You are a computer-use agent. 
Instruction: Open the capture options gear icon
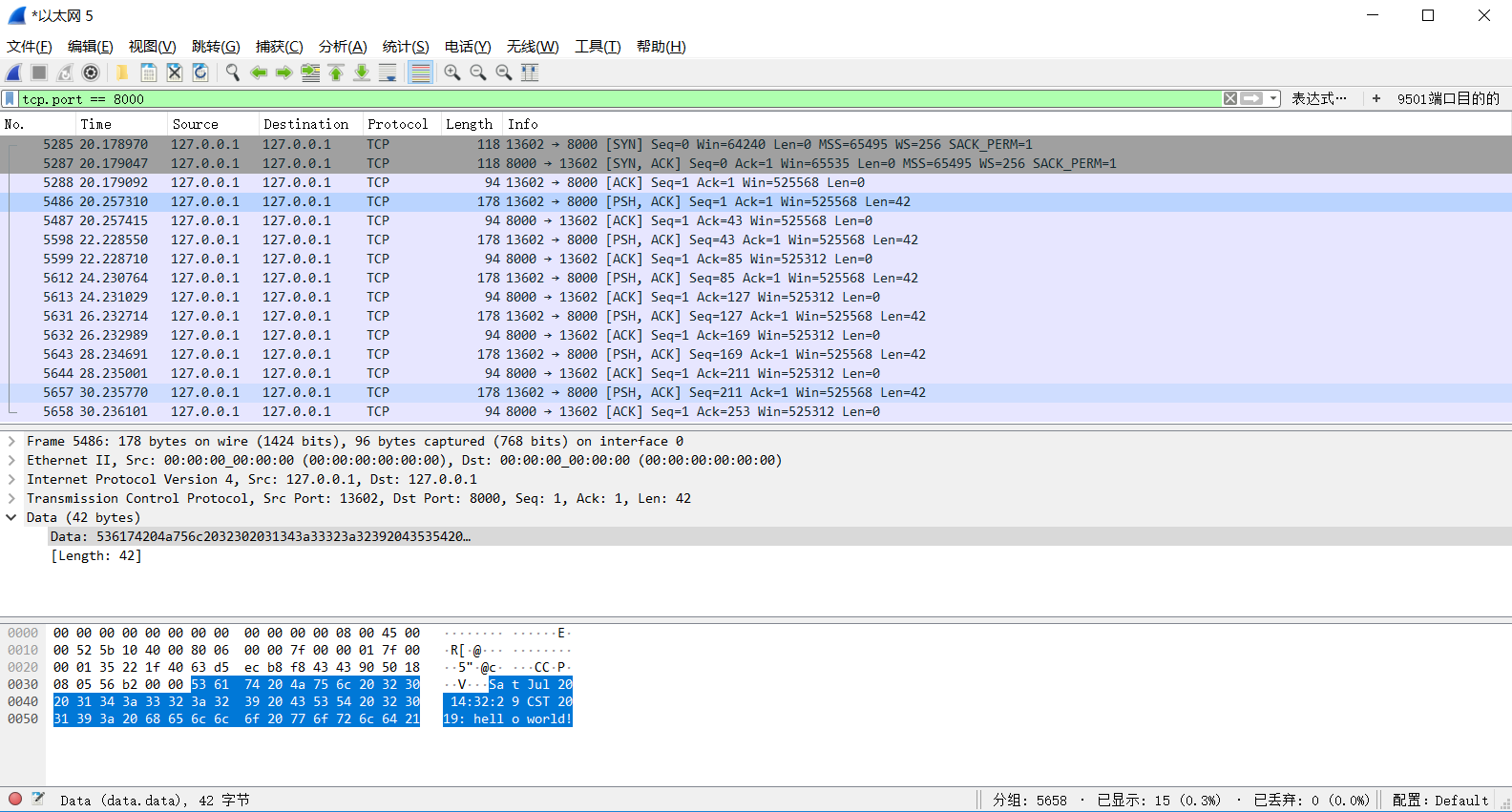tap(91, 73)
